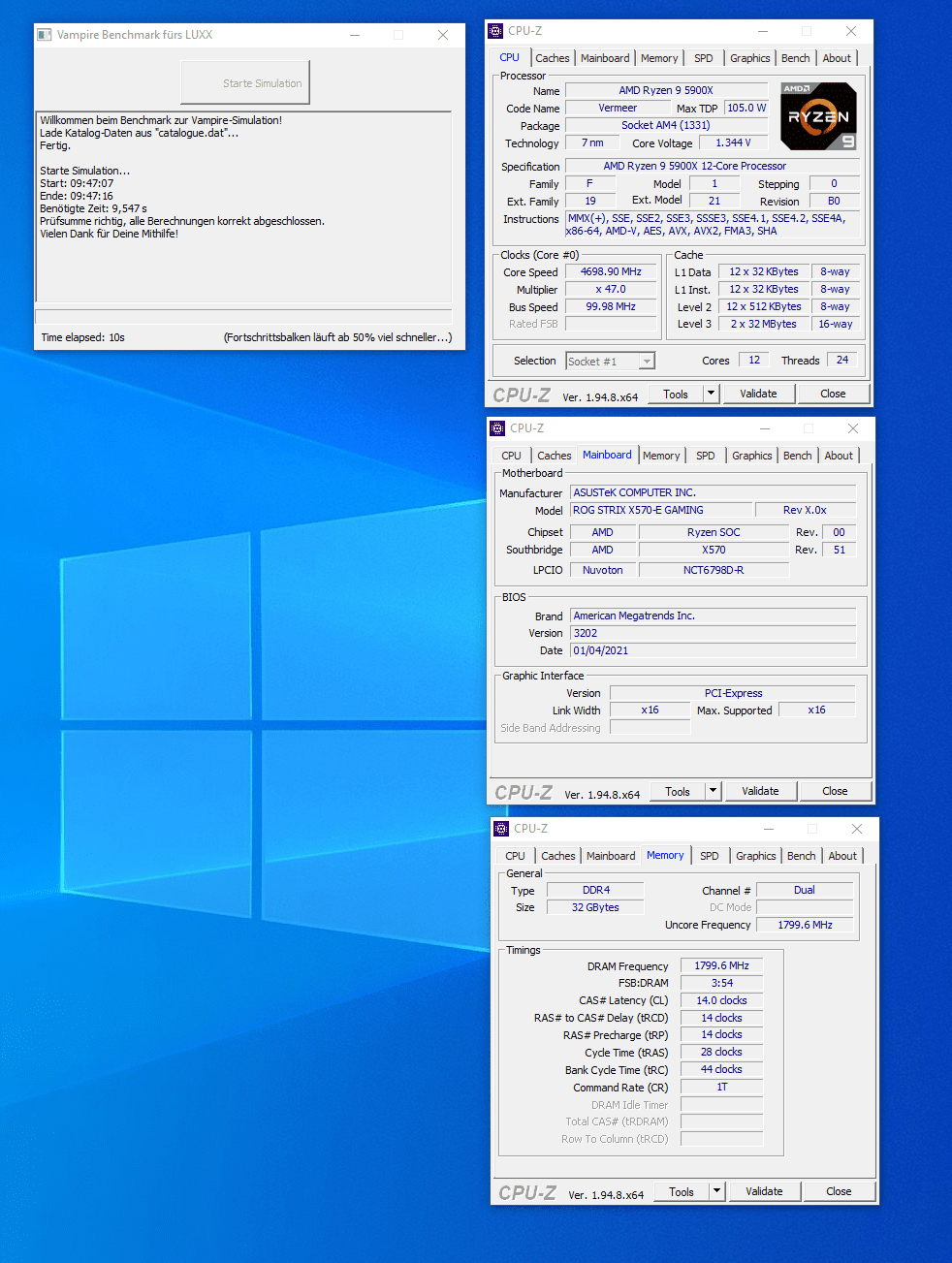
Task: Expand Tools dropdown arrow in Mainboard CPU-Z window
Action: tap(713, 791)
